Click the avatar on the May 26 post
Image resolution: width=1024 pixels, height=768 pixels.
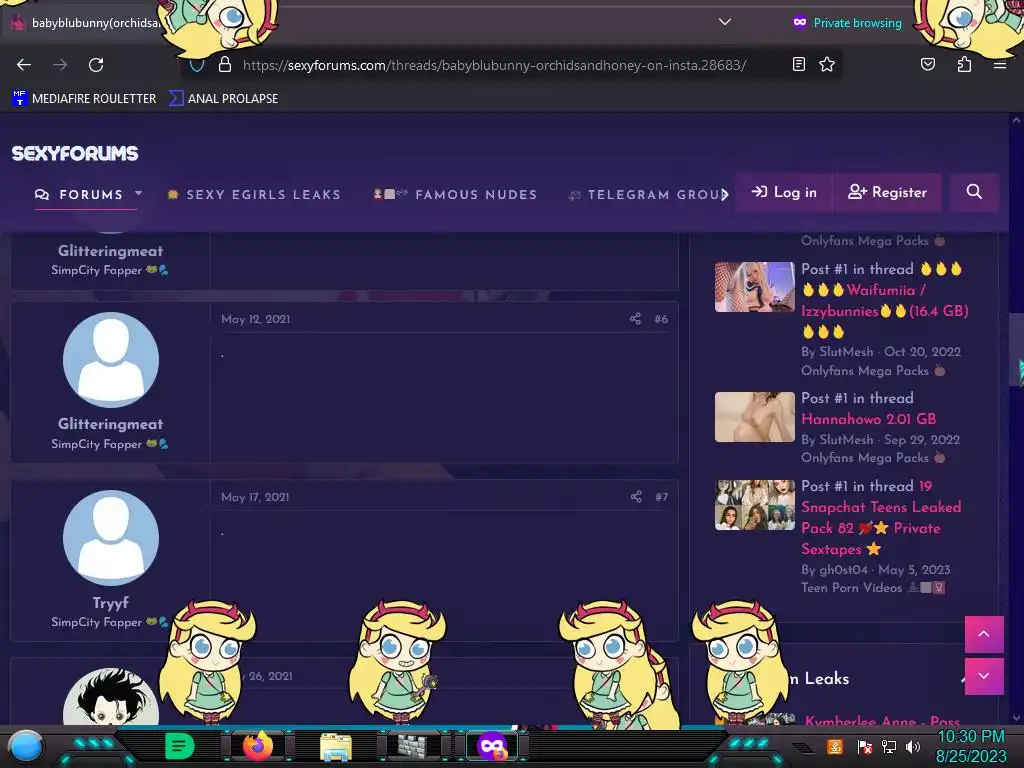click(x=111, y=696)
